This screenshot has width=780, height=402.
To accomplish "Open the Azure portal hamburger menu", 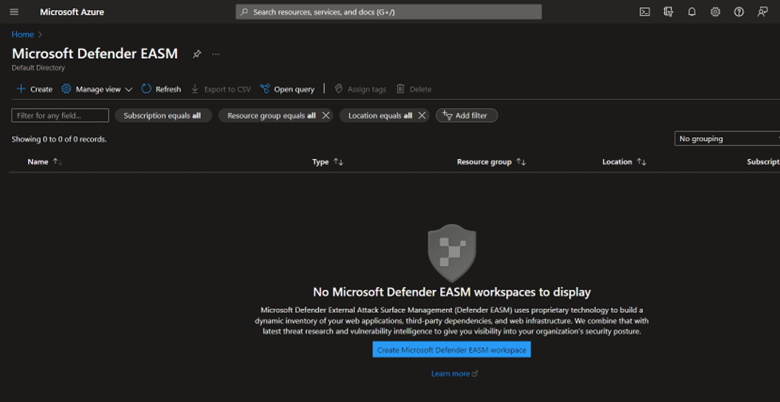I will [14, 12].
